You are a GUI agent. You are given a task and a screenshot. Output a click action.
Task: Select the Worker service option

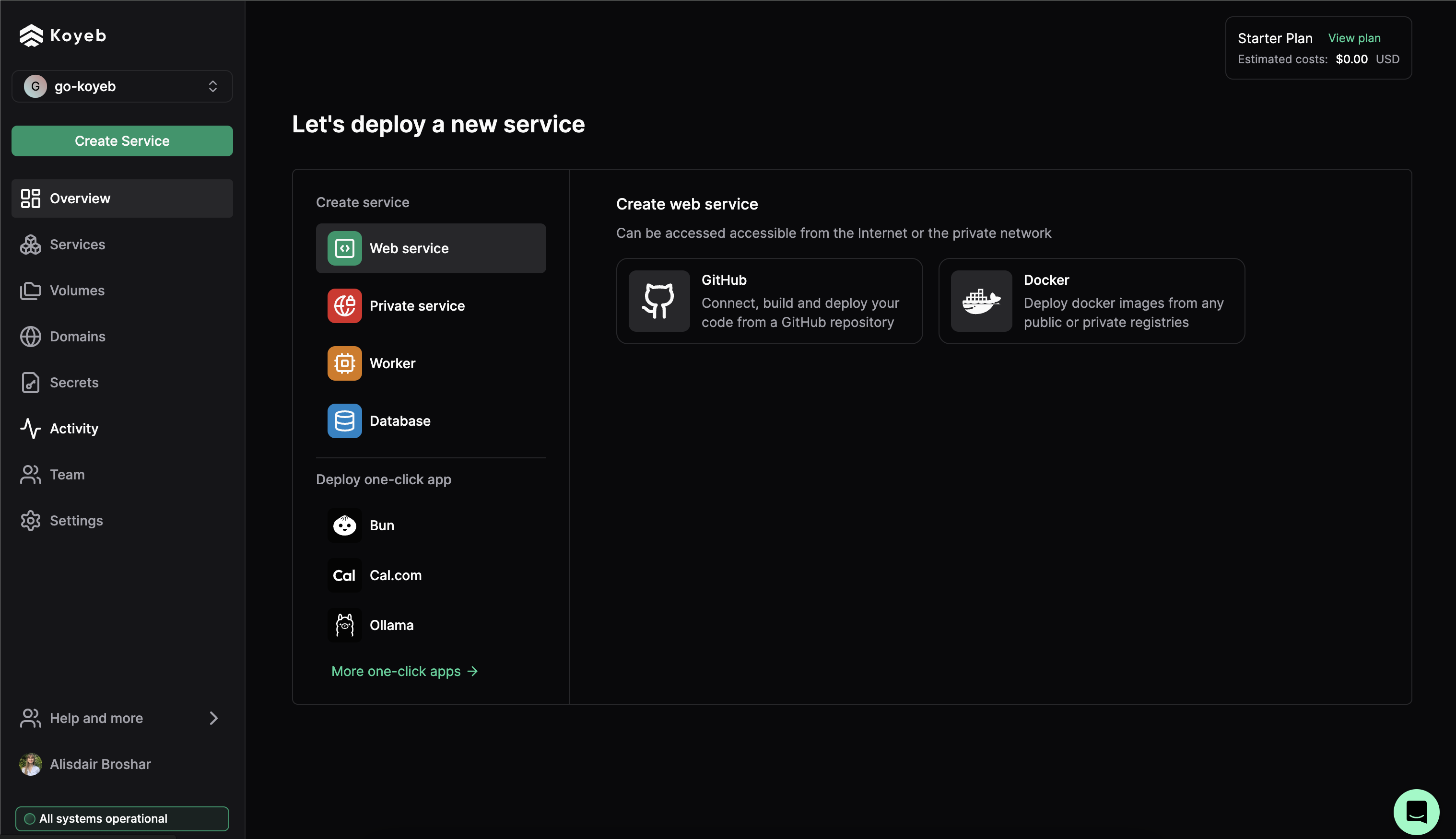[431, 363]
